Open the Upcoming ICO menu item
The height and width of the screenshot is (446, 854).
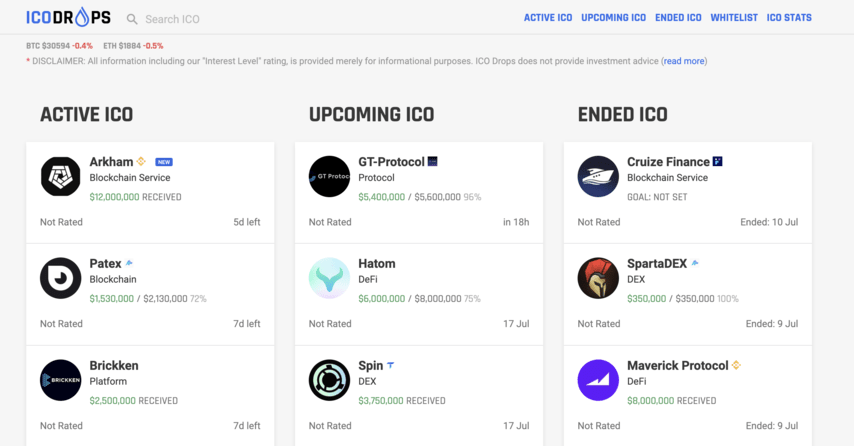(613, 17)
